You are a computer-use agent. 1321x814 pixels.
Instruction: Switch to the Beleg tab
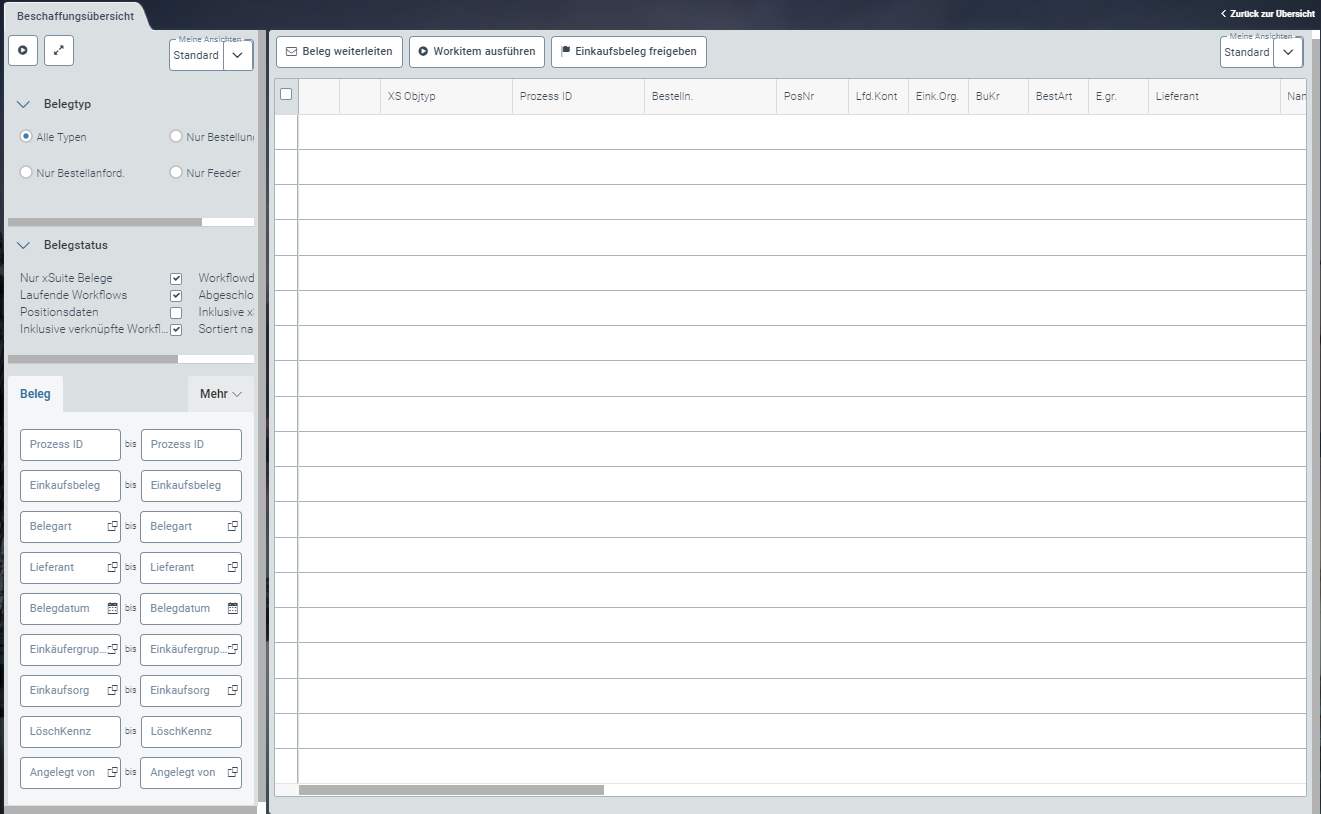pos(35,394)
